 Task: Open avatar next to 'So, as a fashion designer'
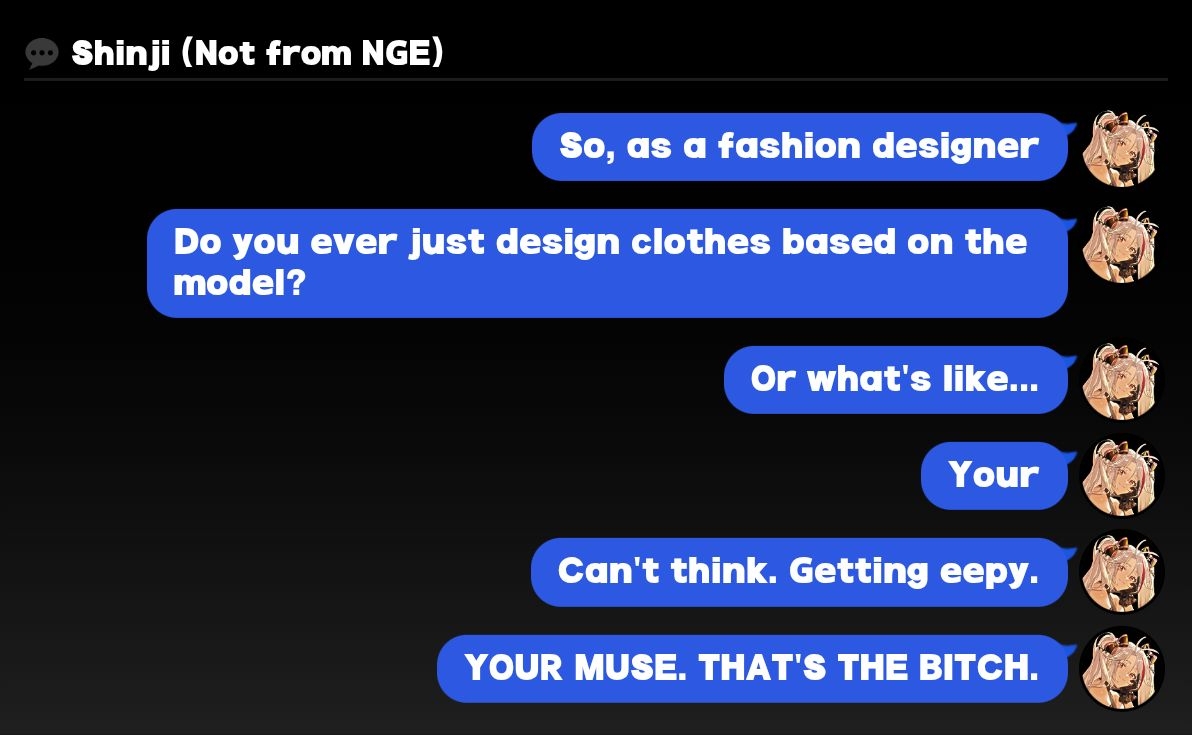pos(1122,148)
